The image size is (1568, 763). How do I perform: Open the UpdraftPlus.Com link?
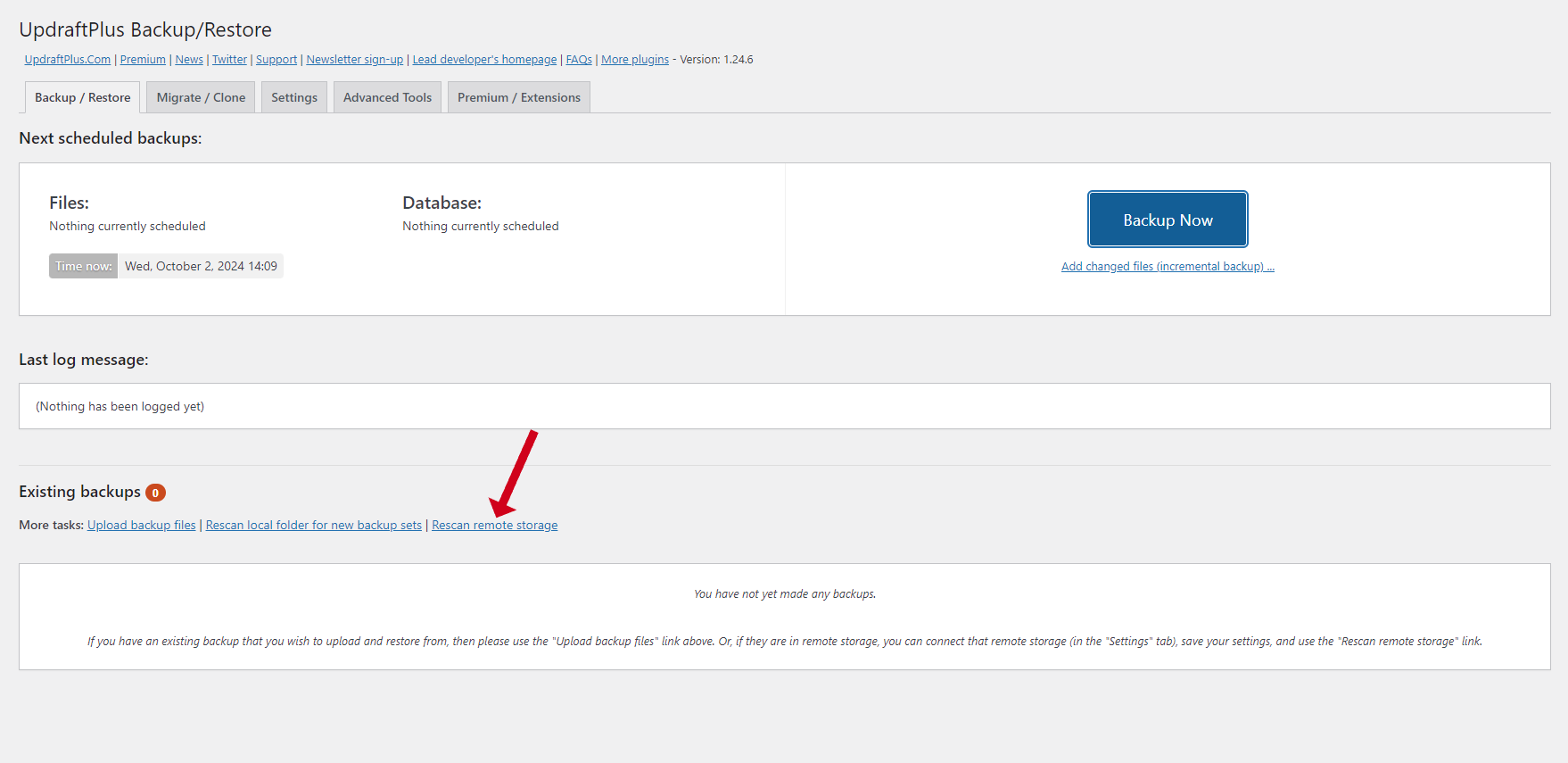click(x=68, y=60)
